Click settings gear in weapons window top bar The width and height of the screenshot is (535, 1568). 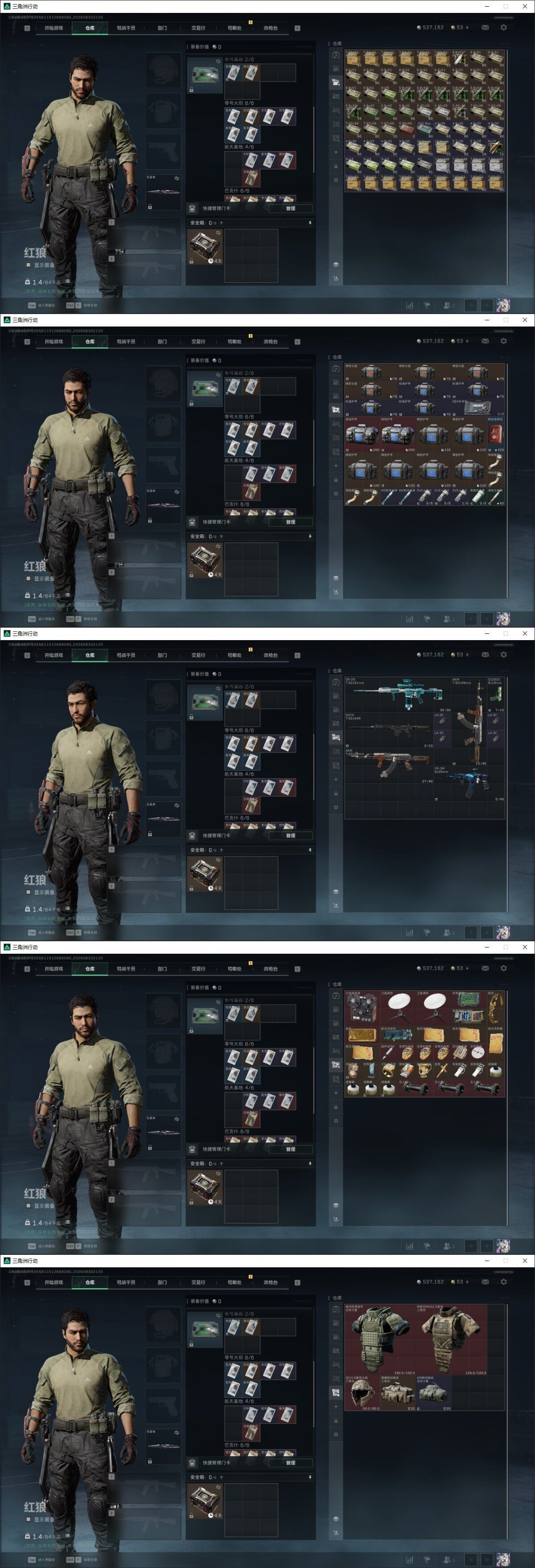(x=503, y=655)
